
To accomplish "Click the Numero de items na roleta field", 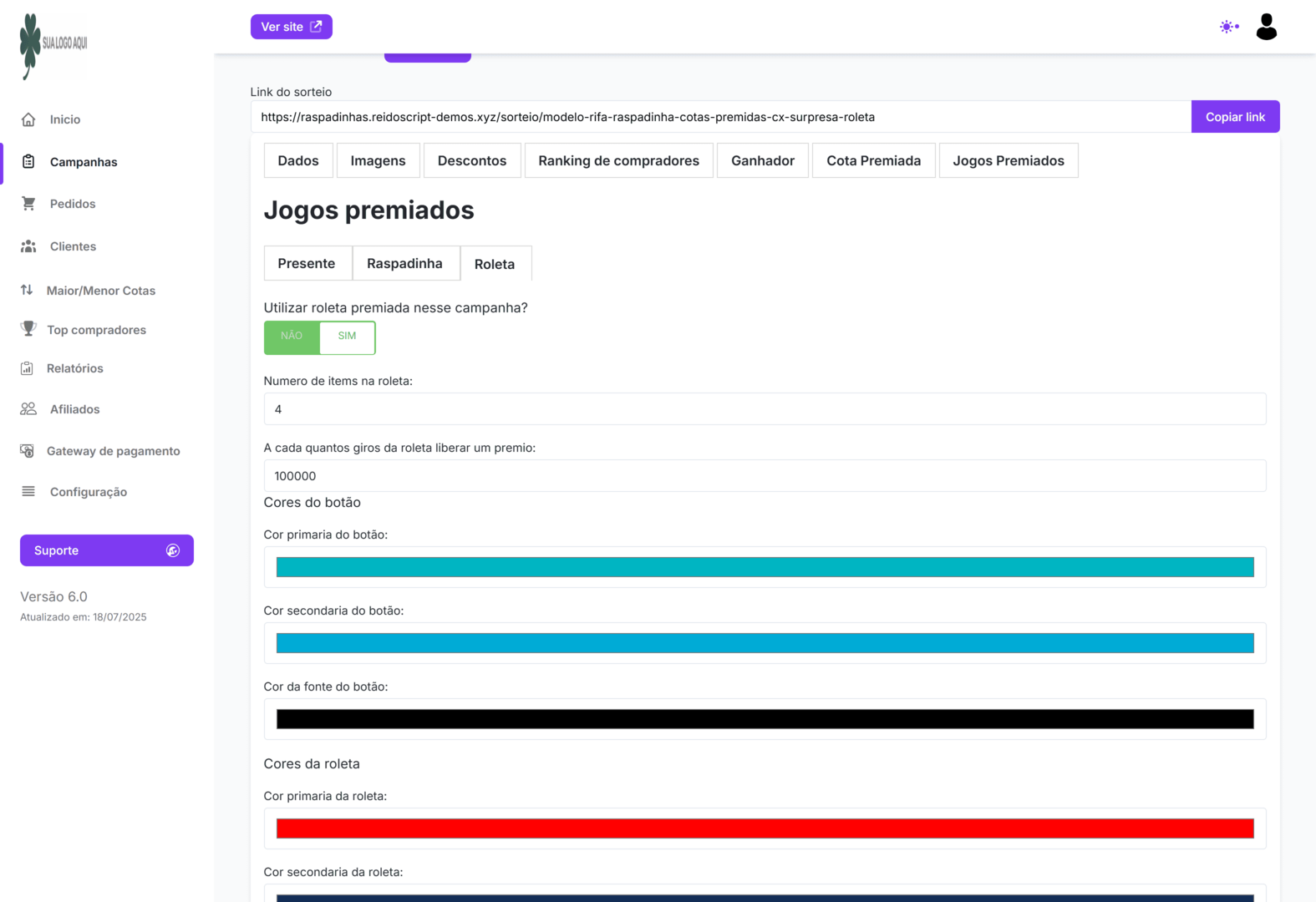I will [x=765, y=409].
